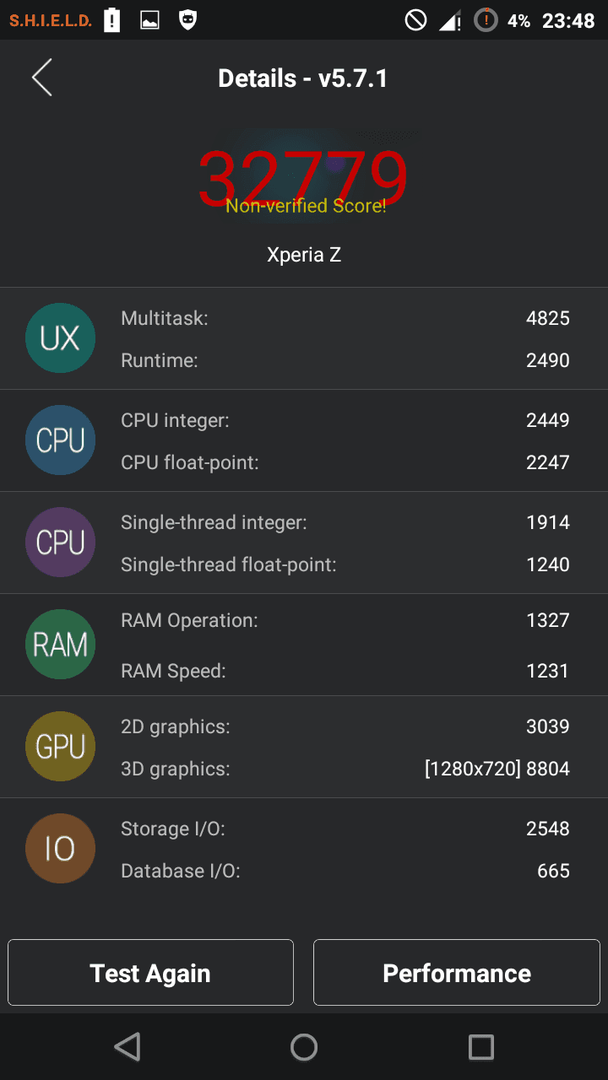Tap the brown IO category icon
This screenshot has width=608, height=1080.
click(61, 849)
